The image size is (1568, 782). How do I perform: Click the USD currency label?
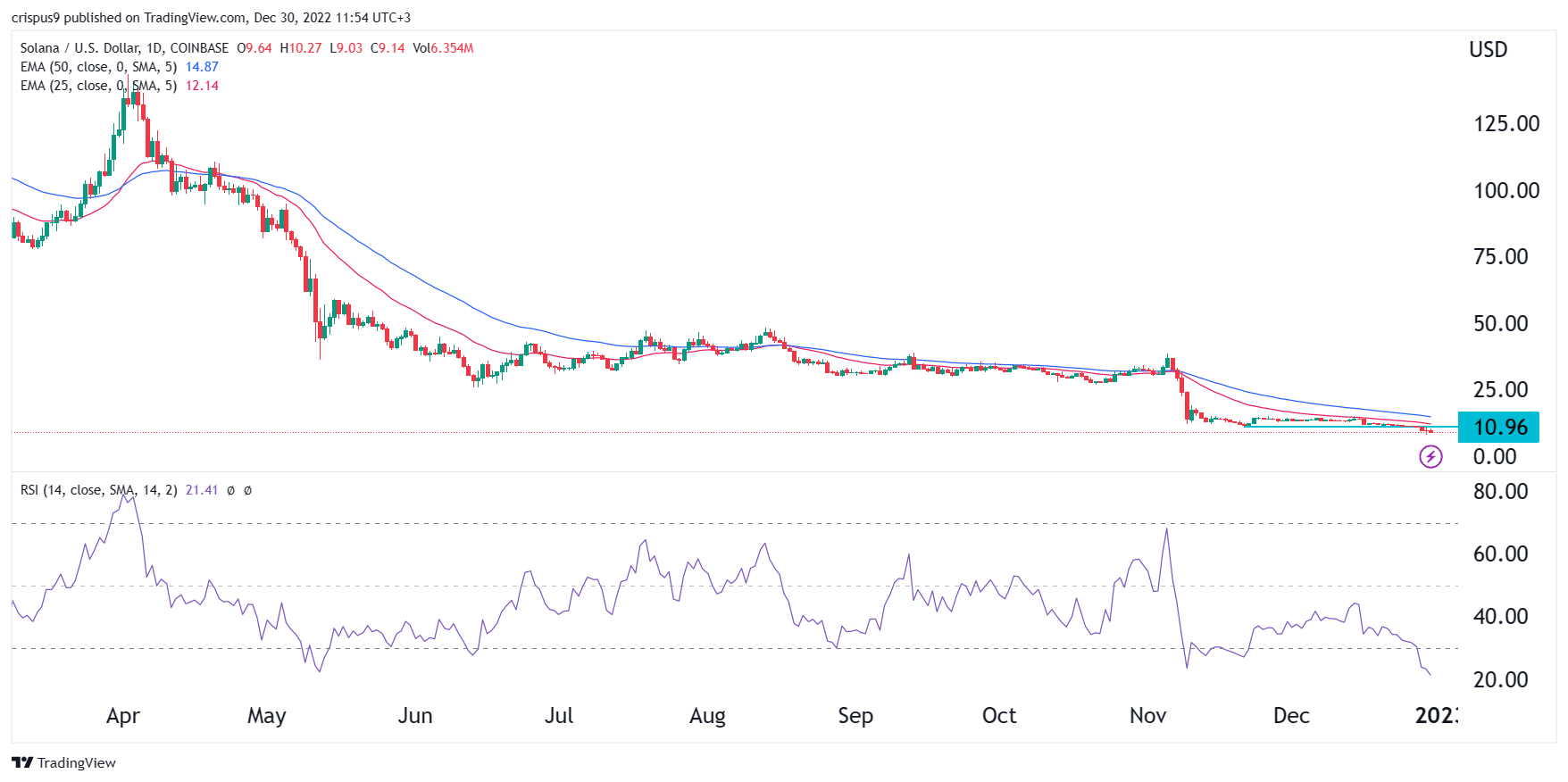[1489, 50]
